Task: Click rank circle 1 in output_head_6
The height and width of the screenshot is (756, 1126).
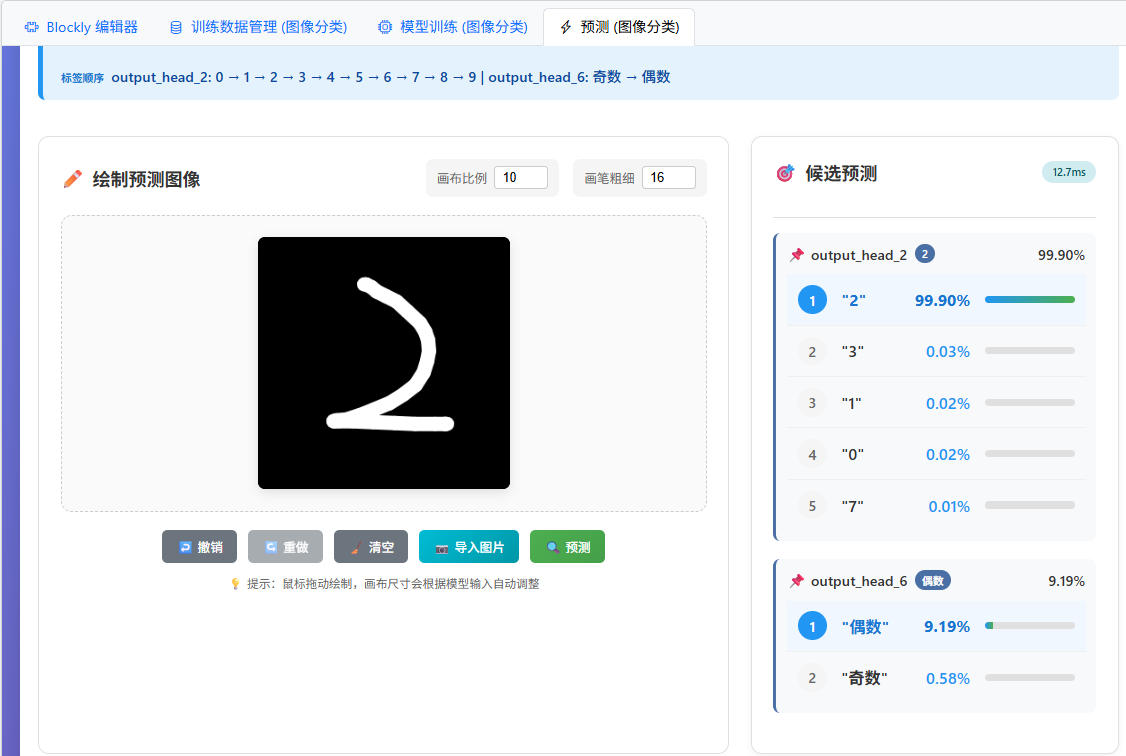Action: 812,626
